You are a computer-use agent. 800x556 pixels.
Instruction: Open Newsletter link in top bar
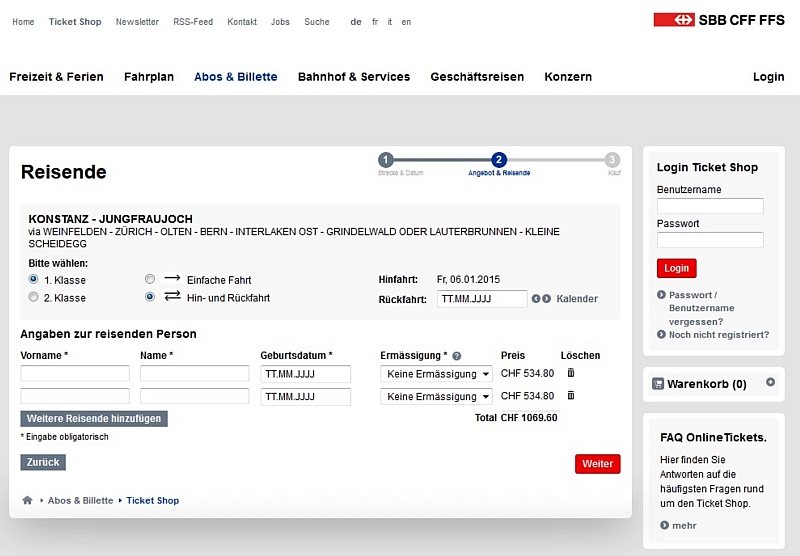[137, 22]
